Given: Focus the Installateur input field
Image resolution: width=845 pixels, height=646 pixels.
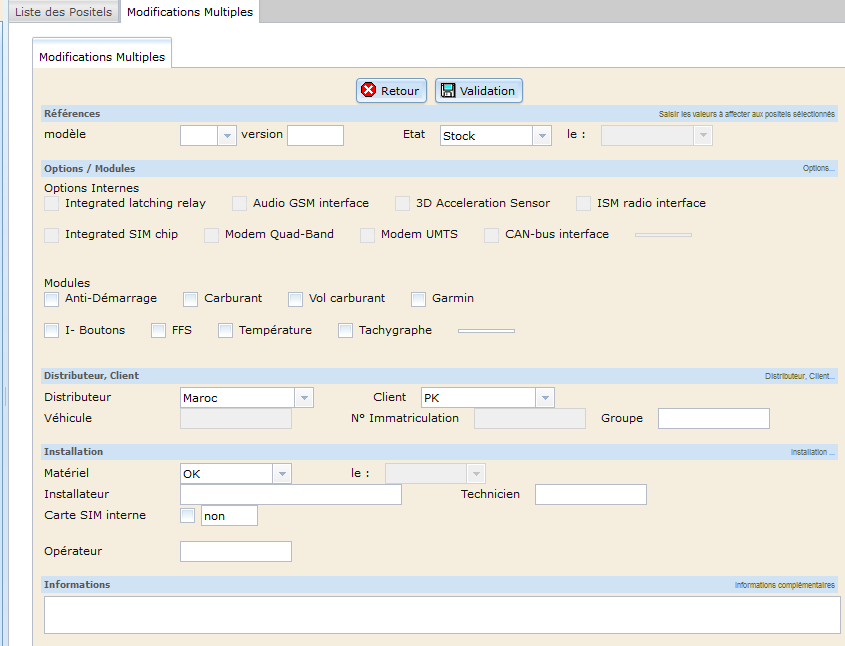Looking at the screenshot, I should 290,495.
